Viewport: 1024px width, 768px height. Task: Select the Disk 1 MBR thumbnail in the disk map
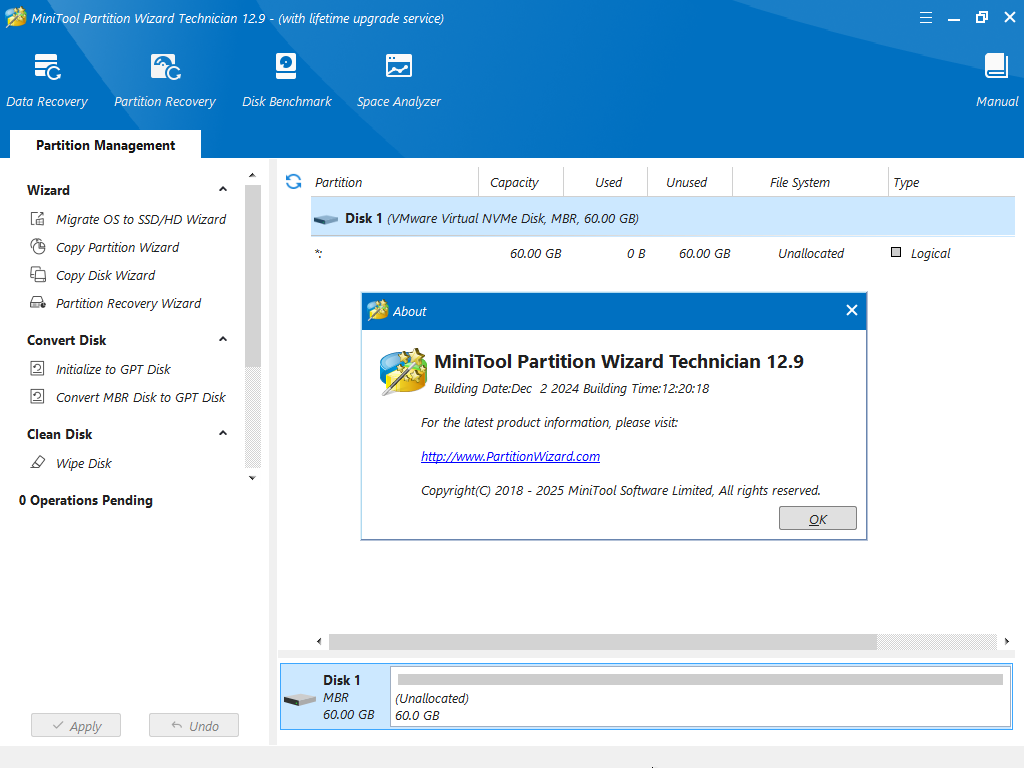point(334,697)
